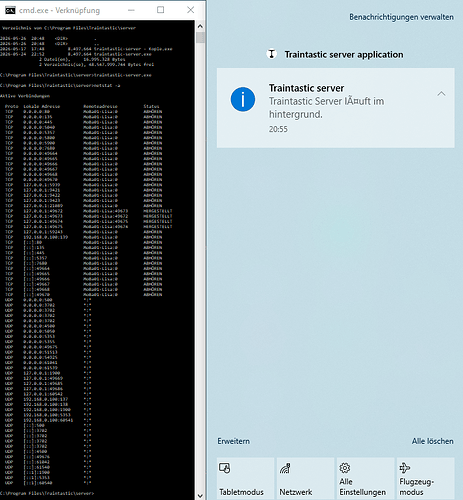Click the blue info icon in notification
Image resolution: width=463 pixels, height=500 pixels.
[x=243, y=99]
